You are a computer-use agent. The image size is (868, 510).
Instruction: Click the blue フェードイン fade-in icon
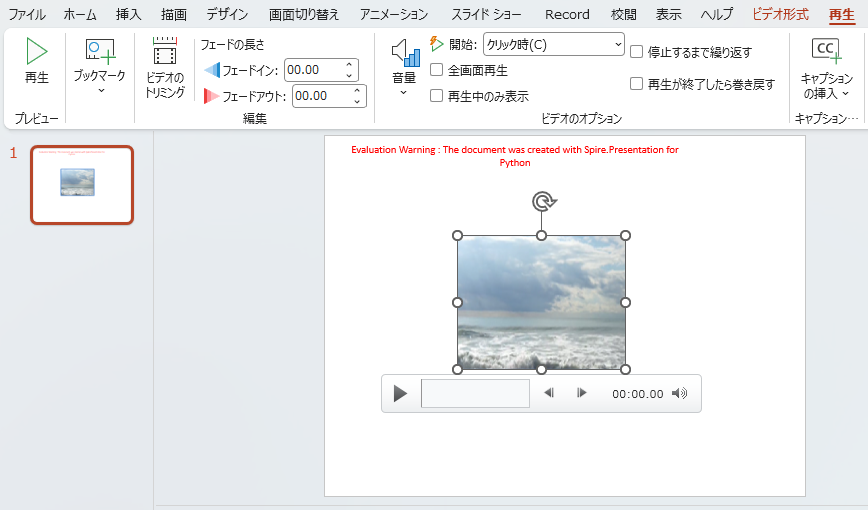point(212,70)
